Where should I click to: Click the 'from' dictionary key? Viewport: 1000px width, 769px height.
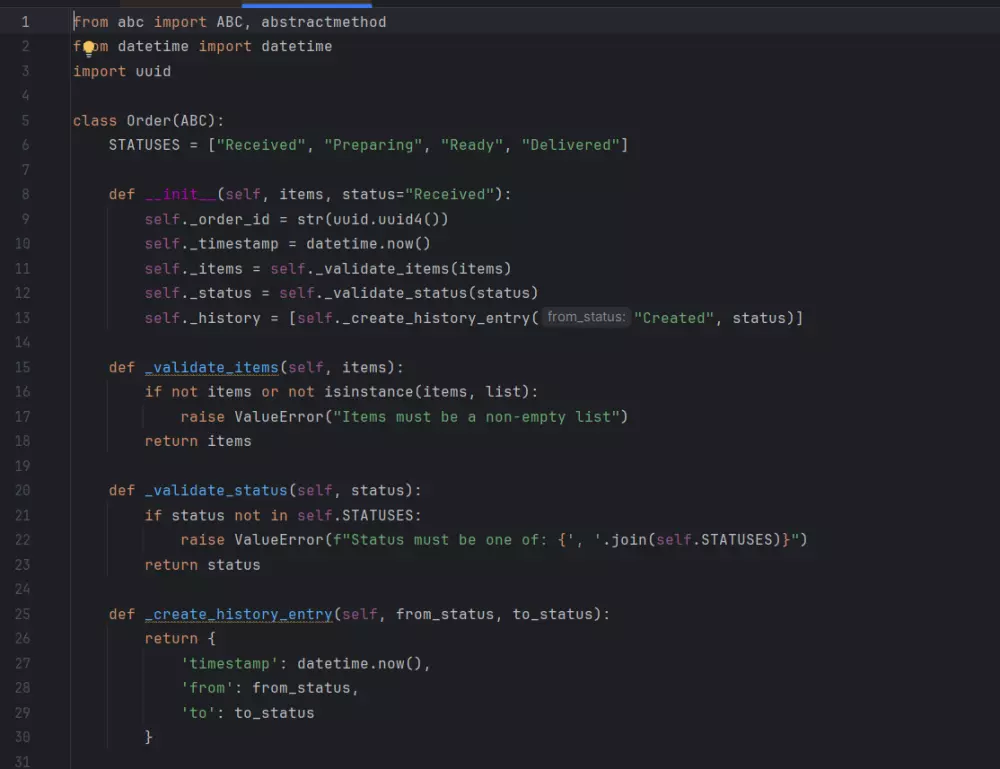[x=207, y=688]
